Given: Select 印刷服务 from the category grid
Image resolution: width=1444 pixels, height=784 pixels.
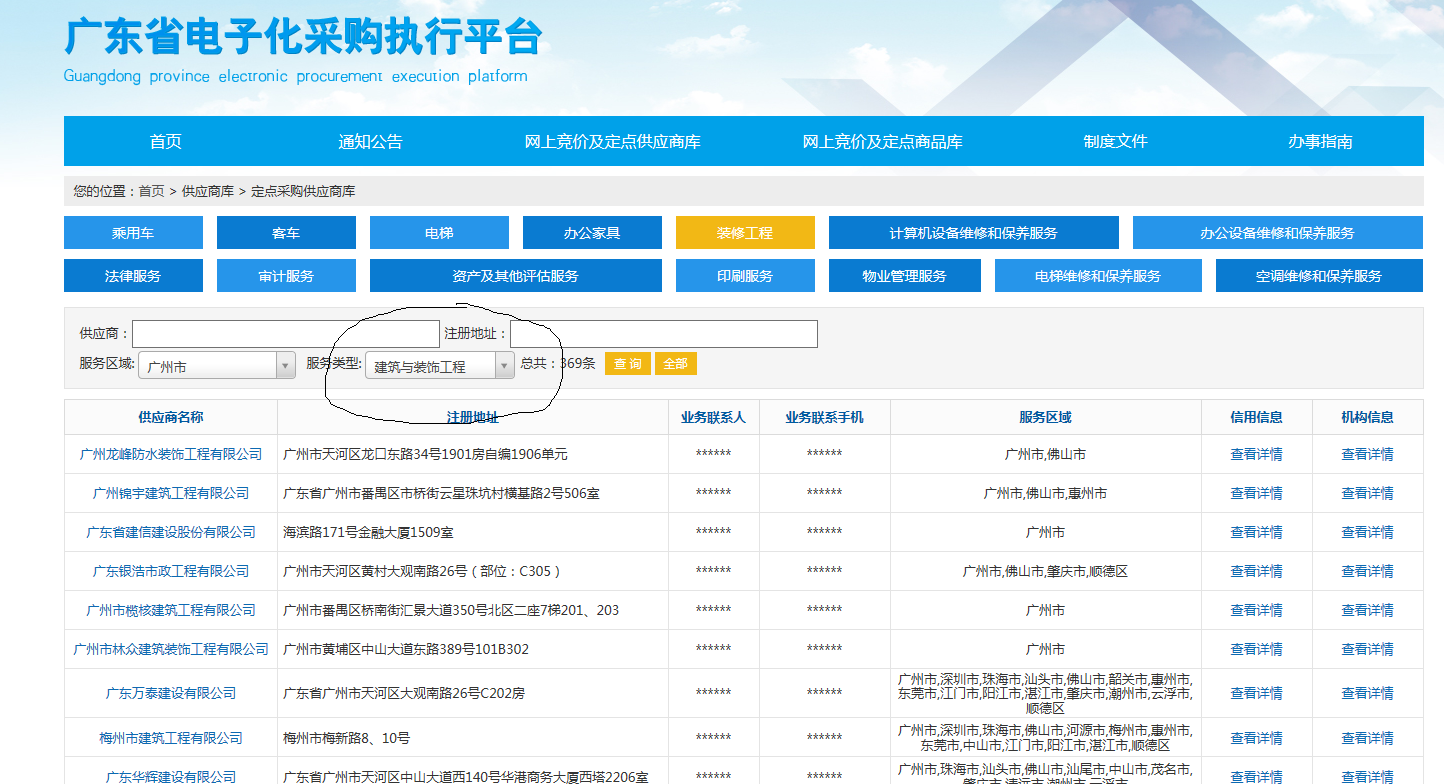Looking at the screenshot, I should [x=744, y=275].
